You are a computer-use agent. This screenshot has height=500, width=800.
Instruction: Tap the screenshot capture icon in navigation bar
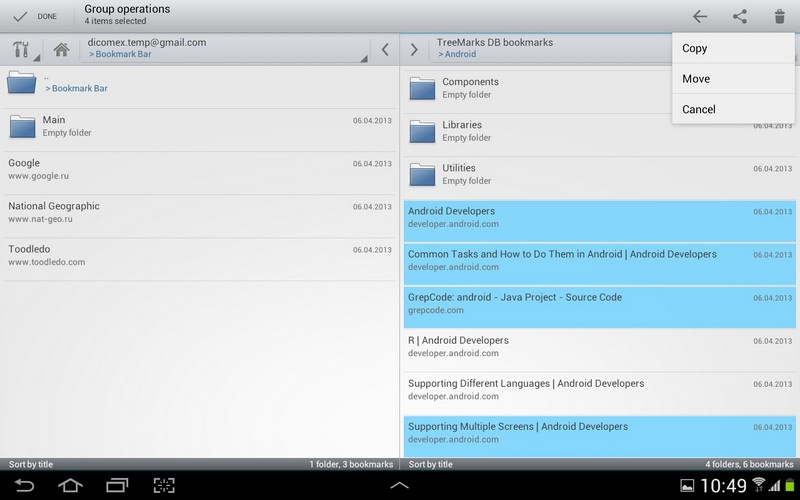pos(164,485)
